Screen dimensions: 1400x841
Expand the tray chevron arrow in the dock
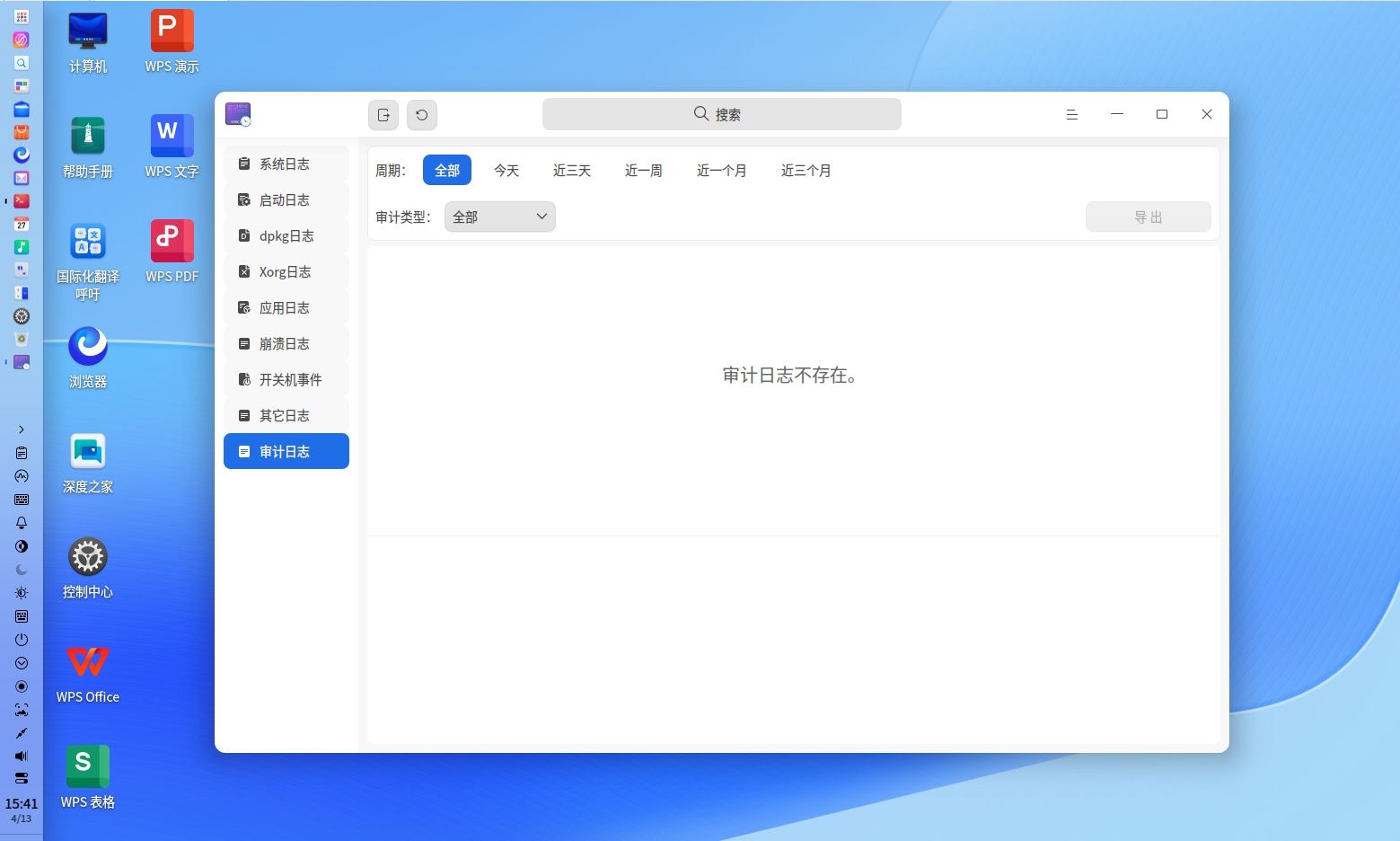tap(22, 429)
